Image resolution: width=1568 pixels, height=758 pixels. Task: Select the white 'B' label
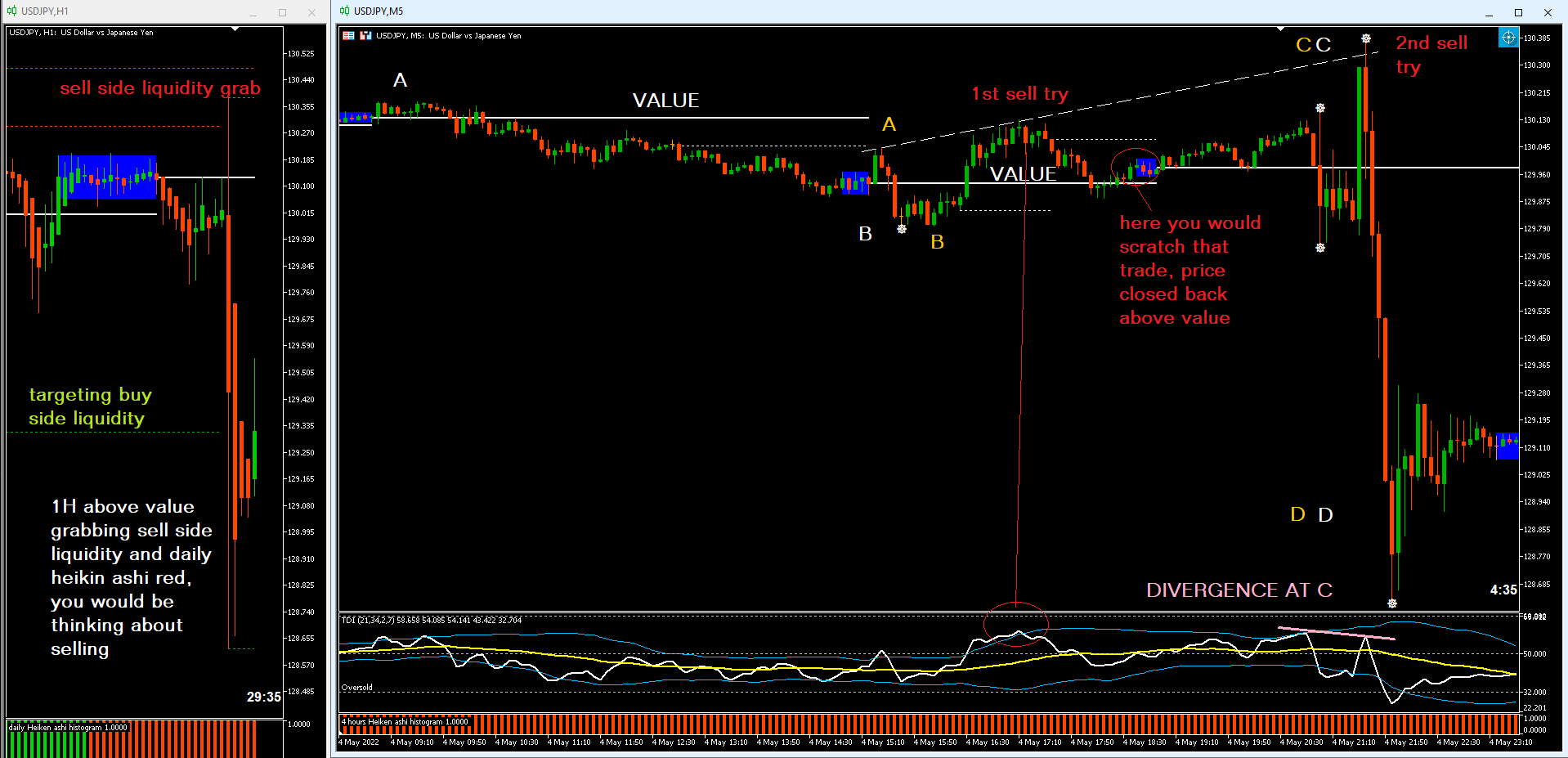pos(866,234)
